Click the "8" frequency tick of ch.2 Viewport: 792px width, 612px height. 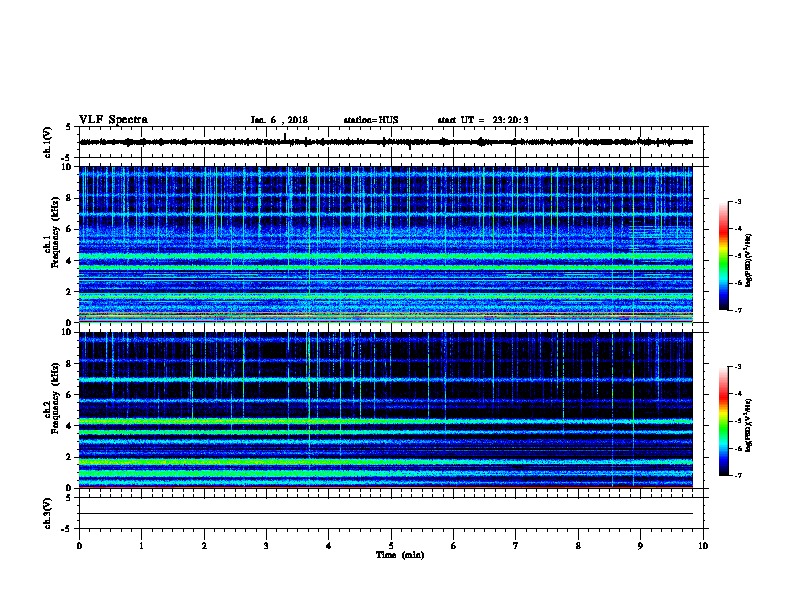69,364
